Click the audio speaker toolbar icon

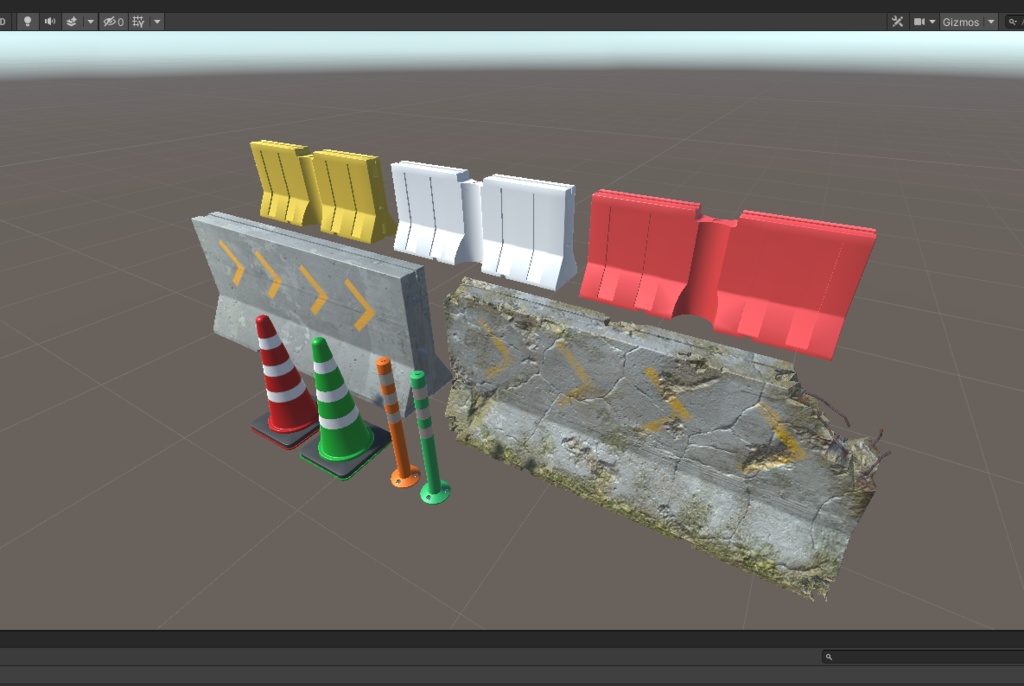click(50, 21)
